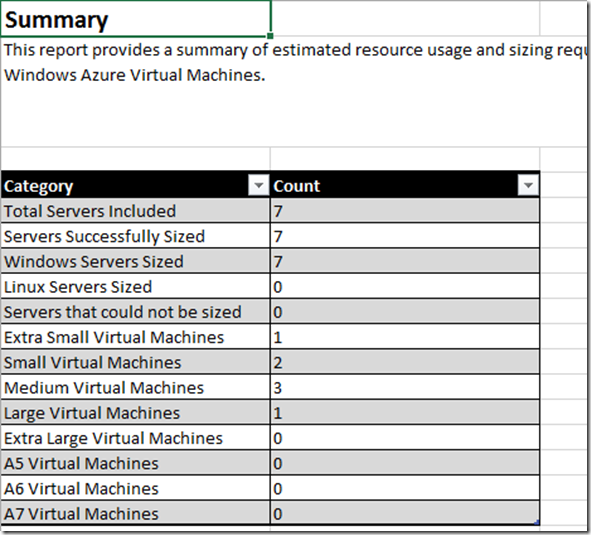Viewport: 591px width, 535px height.
Task: Click the report description text cell
Action: [x=294, y=62]
